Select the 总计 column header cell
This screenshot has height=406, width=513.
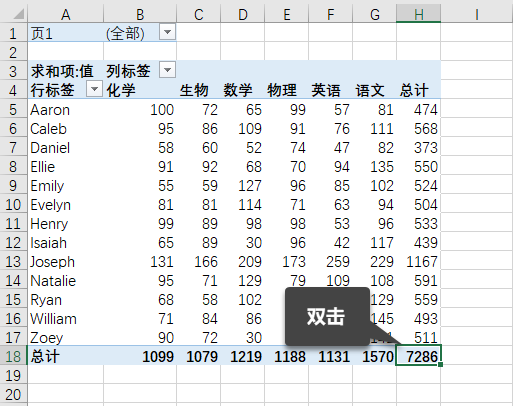(x=418, y=90)
